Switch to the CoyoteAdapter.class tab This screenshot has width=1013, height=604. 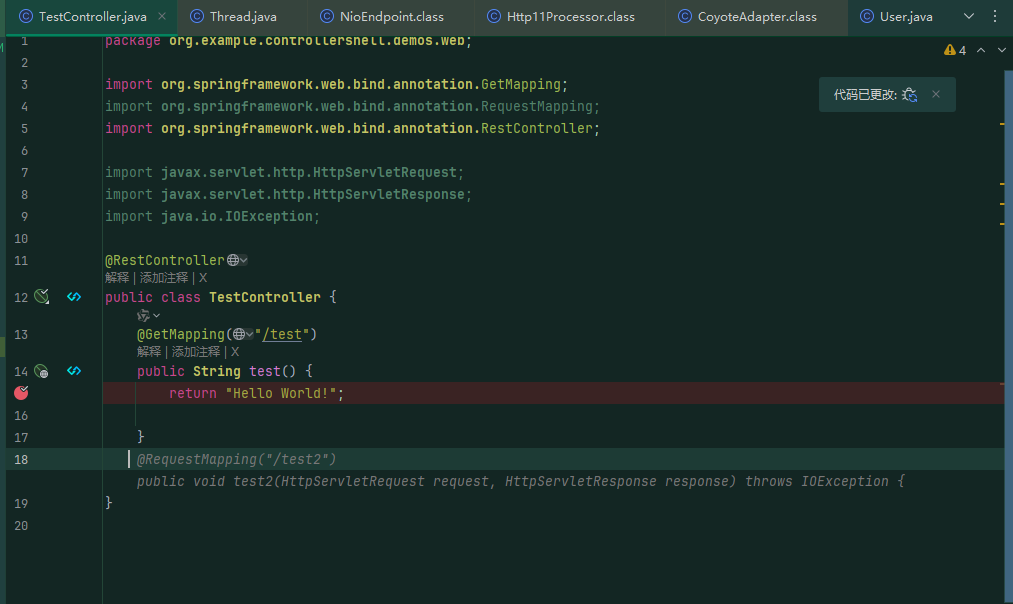click(747, 17)
